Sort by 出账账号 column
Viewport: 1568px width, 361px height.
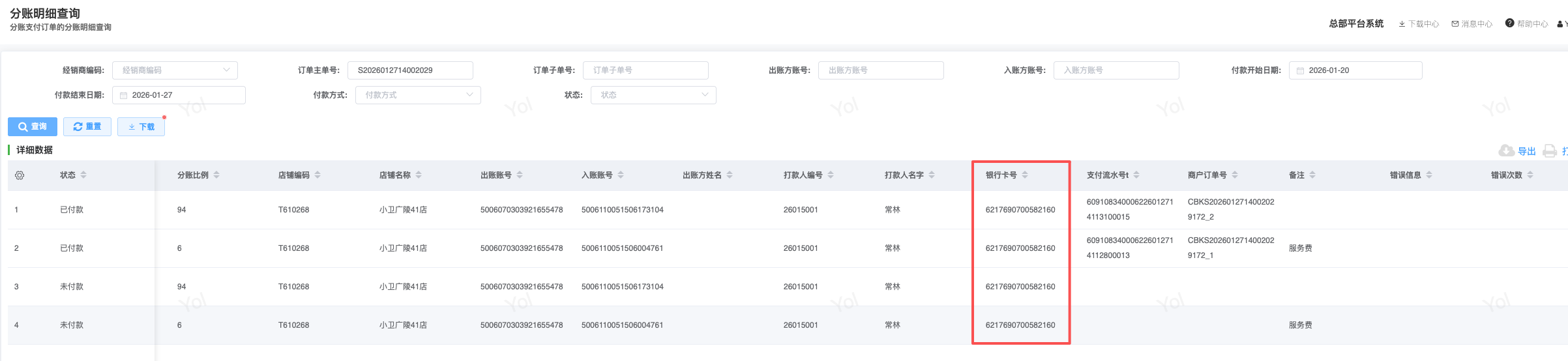pyautogui.click(x=520, y=175)
